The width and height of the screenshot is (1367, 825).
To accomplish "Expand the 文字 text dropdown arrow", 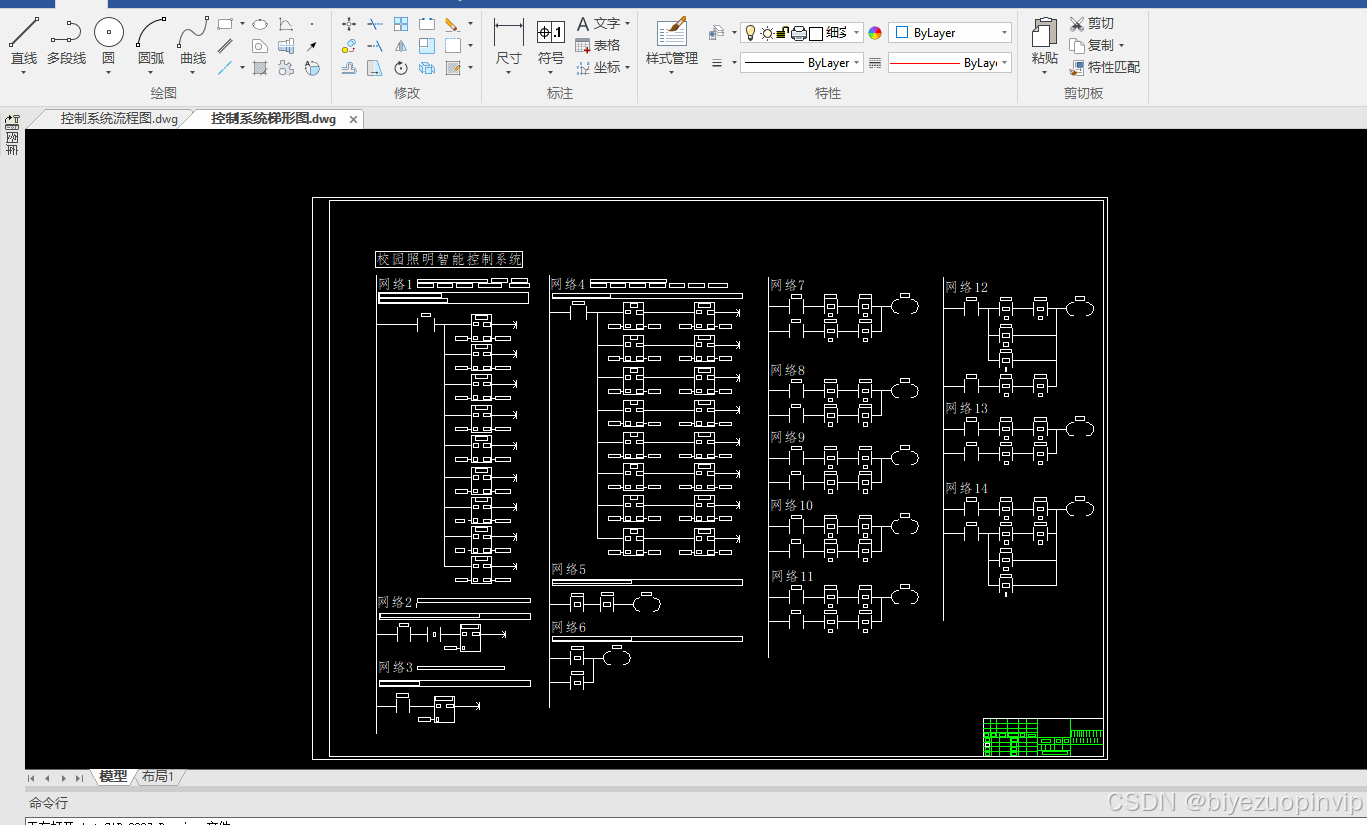I will pyautogui.click(x=627, y=23).
